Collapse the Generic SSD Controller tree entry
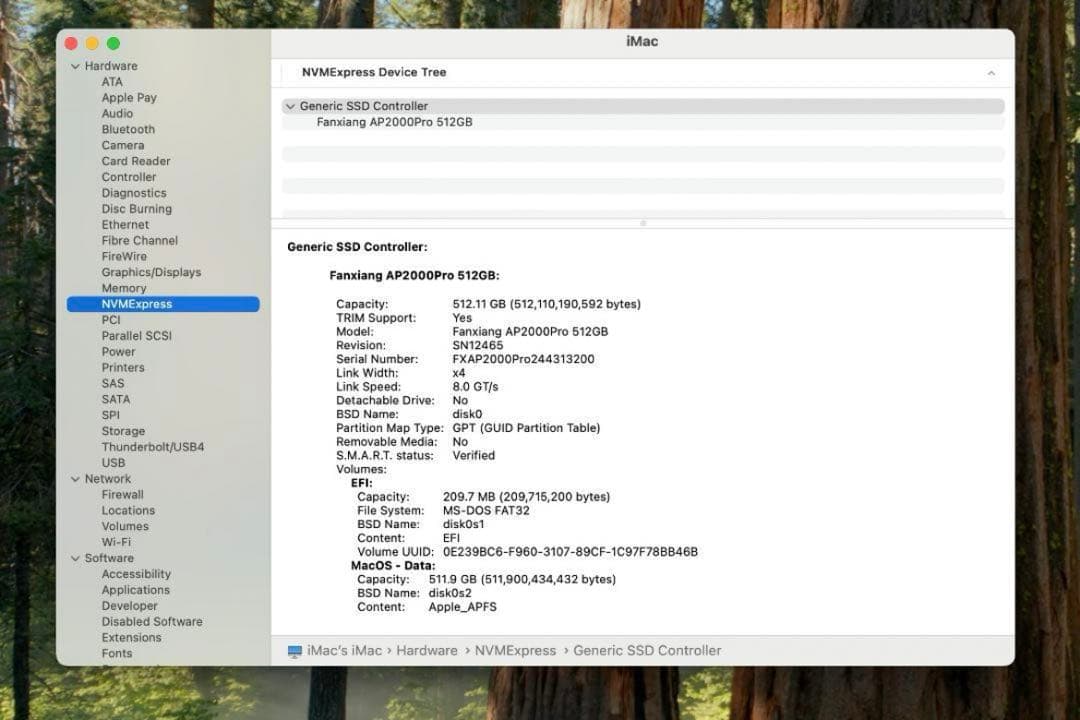 290,106
